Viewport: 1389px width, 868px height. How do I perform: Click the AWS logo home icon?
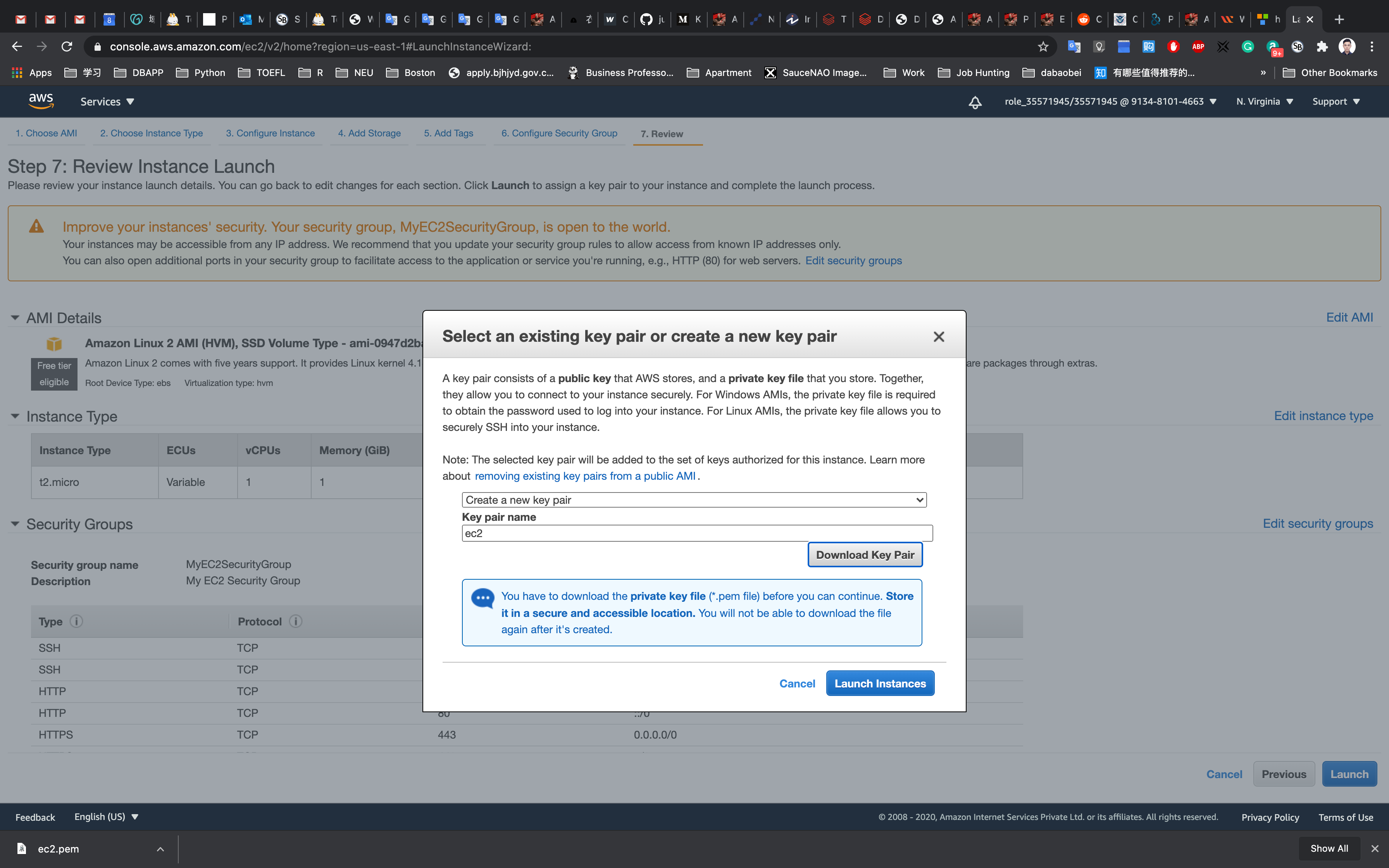pyautogui.click(x=41, y=101)
